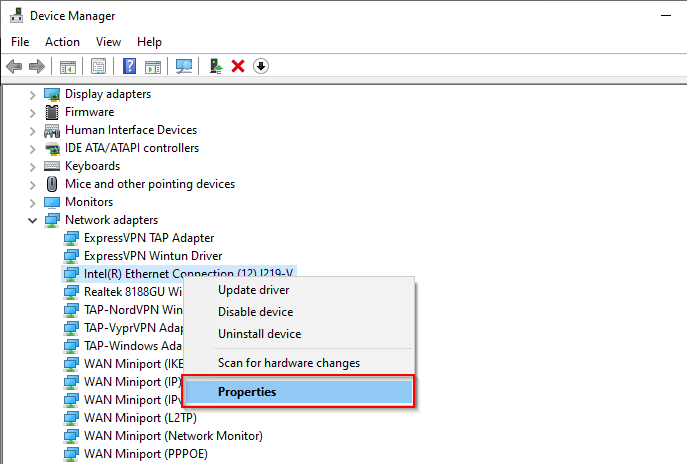Click Scan for hardware changes toolbar icon
Screen dimensions: 687x464
184,66
